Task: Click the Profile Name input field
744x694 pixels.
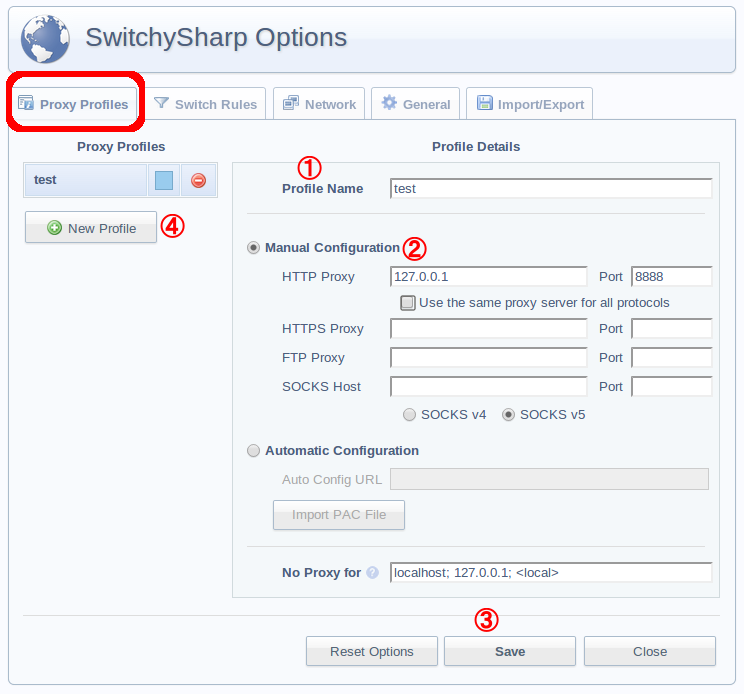Action: (x=551, y=188)
